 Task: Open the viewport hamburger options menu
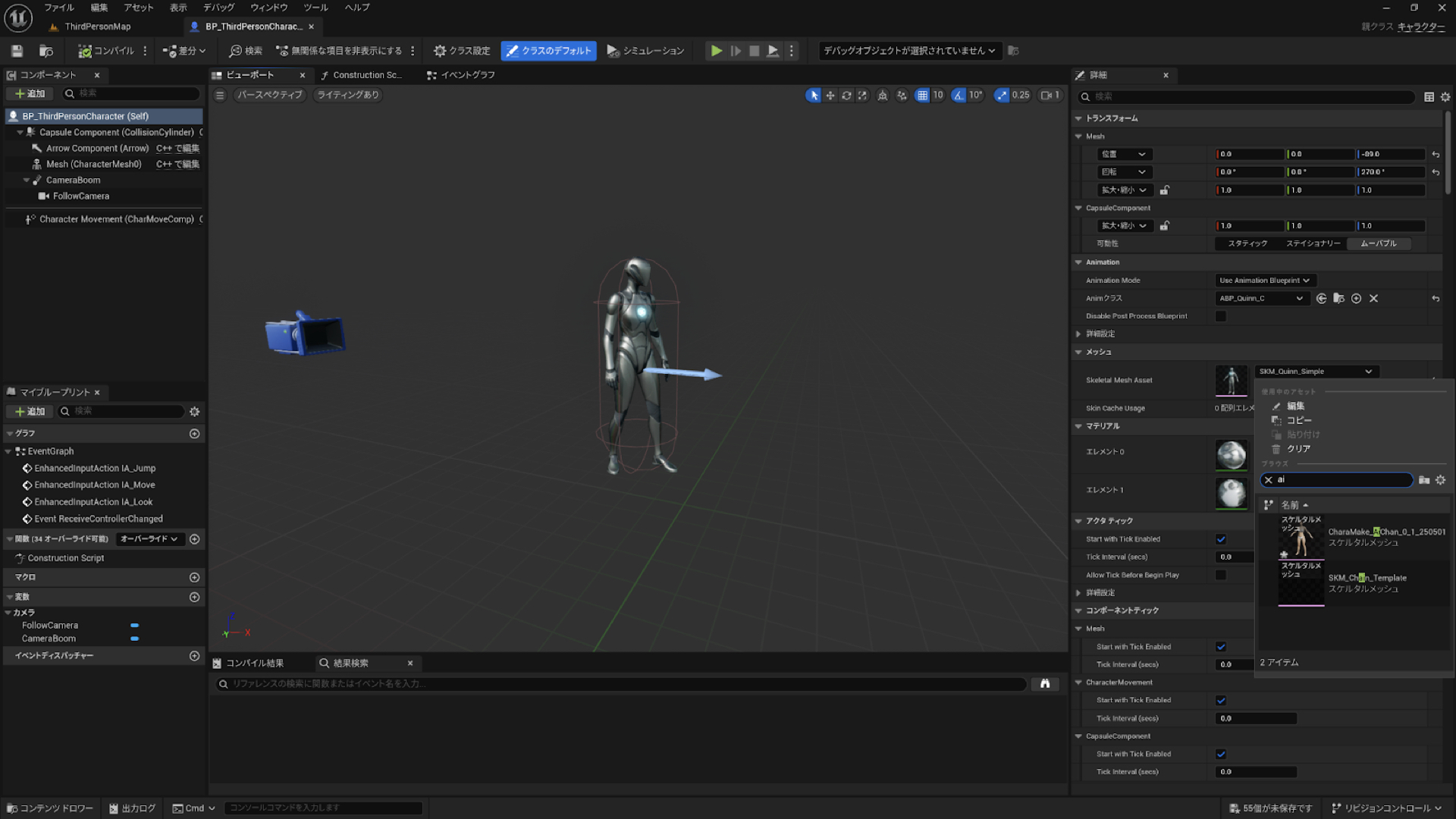click(220, 95)
